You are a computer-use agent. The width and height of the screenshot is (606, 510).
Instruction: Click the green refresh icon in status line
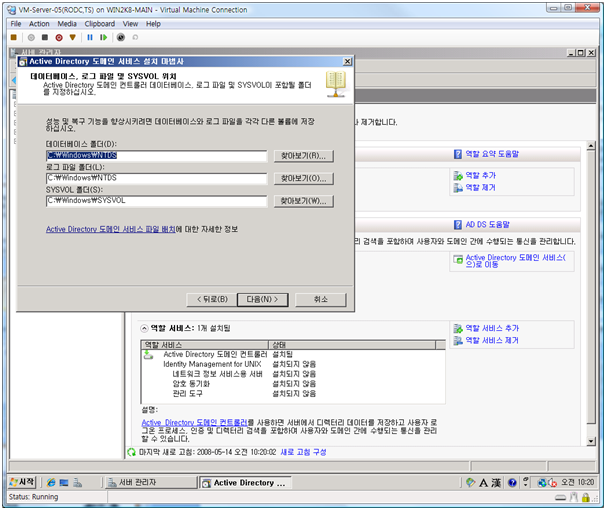pos(131,452)
